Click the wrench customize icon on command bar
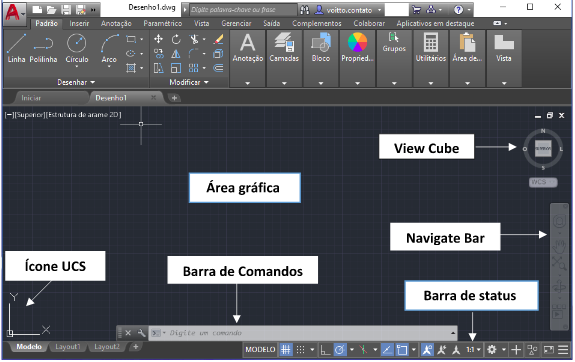 (142, 333)
